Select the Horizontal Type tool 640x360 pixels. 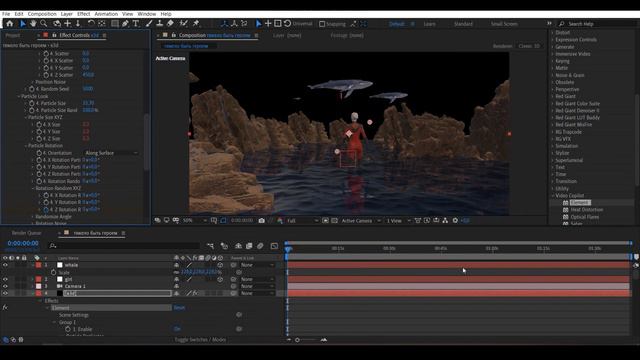(136, 24)
